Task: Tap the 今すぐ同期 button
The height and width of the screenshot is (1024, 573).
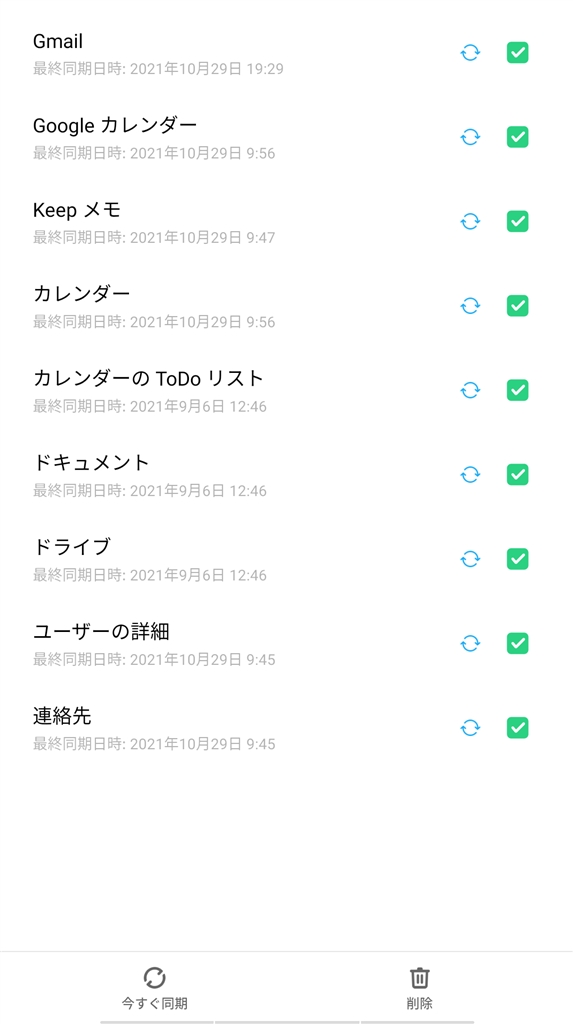Action: pyautogui.click(x=155, y=989)
